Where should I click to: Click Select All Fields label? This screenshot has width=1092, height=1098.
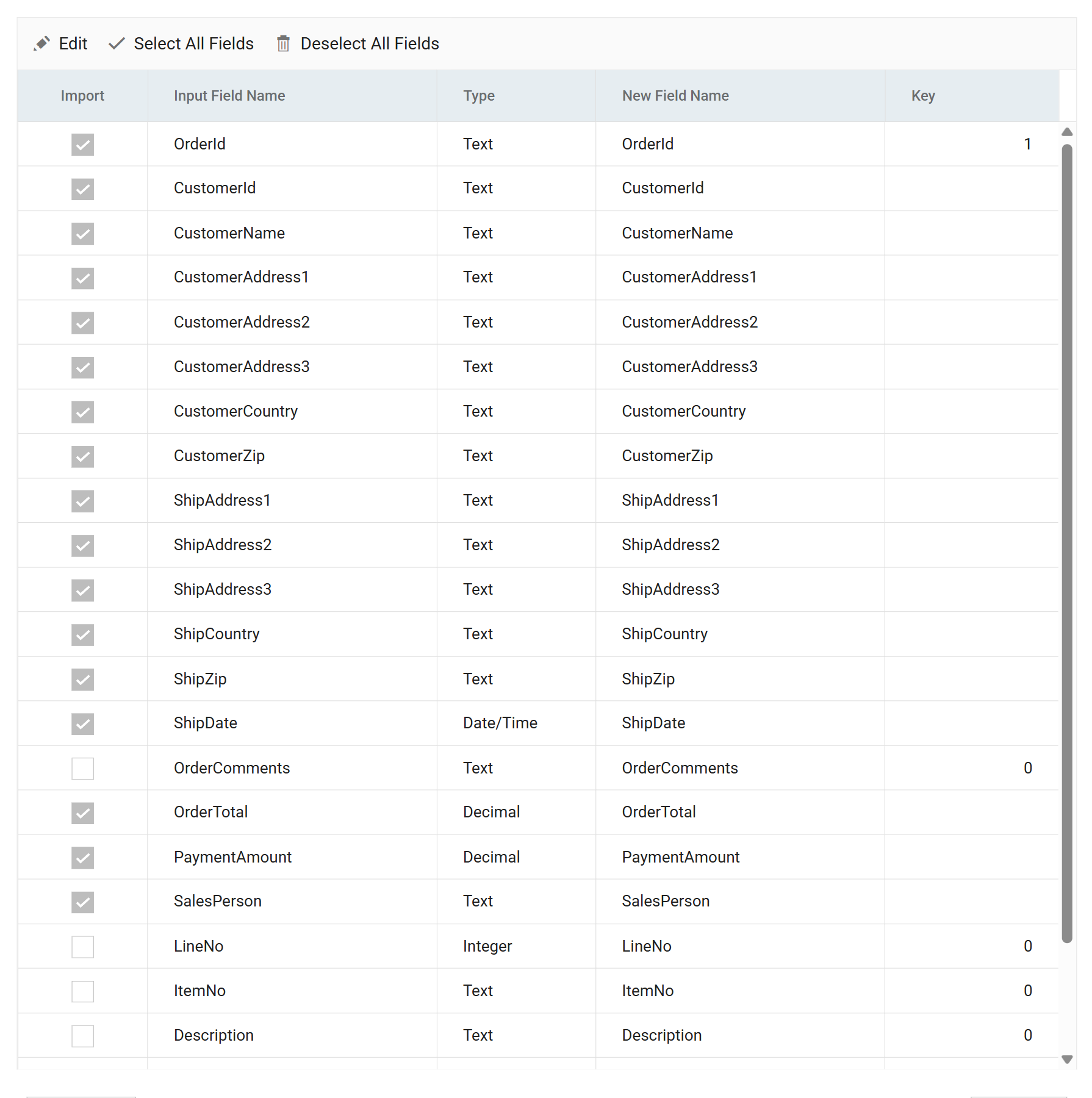[x=193, y=44]
